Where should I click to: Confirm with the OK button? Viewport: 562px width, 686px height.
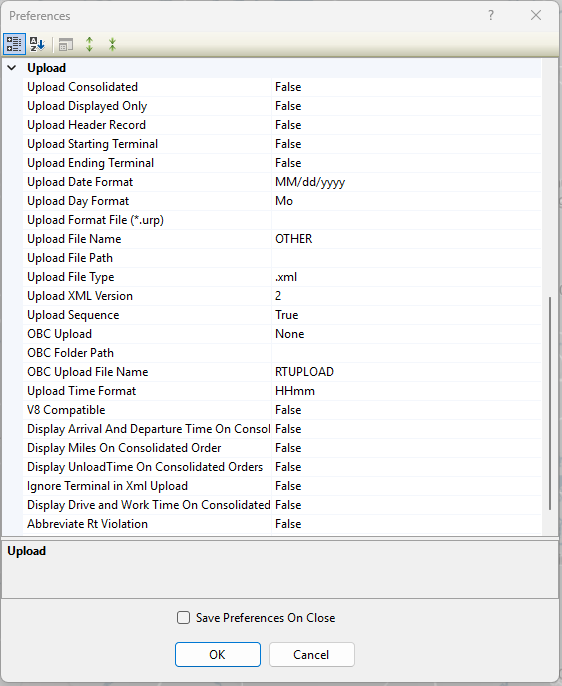coord(218,654)
